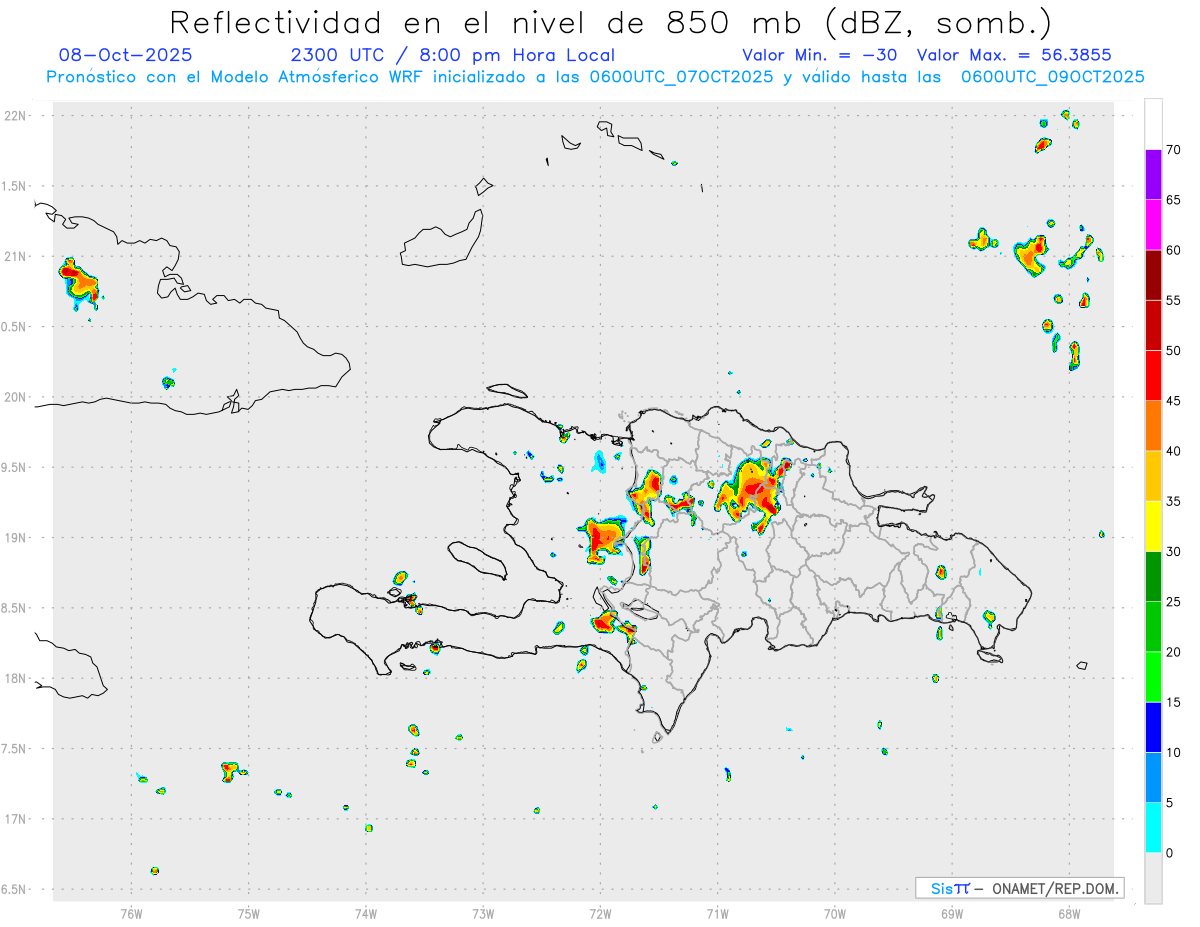Click the yellow 30-35 dBZ swatch
This screenshot has width=1200, height=927.
pos(1153,526)
